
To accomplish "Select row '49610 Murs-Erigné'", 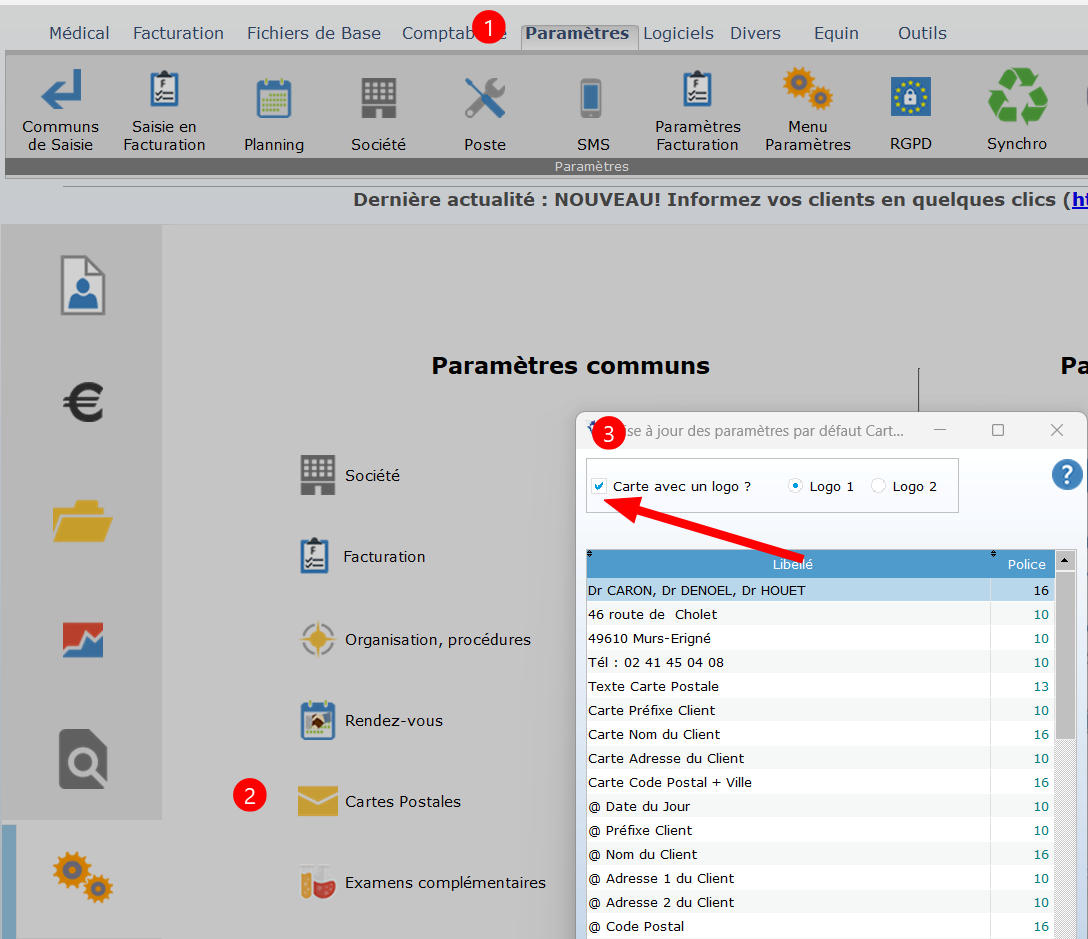I will point(820,638).
